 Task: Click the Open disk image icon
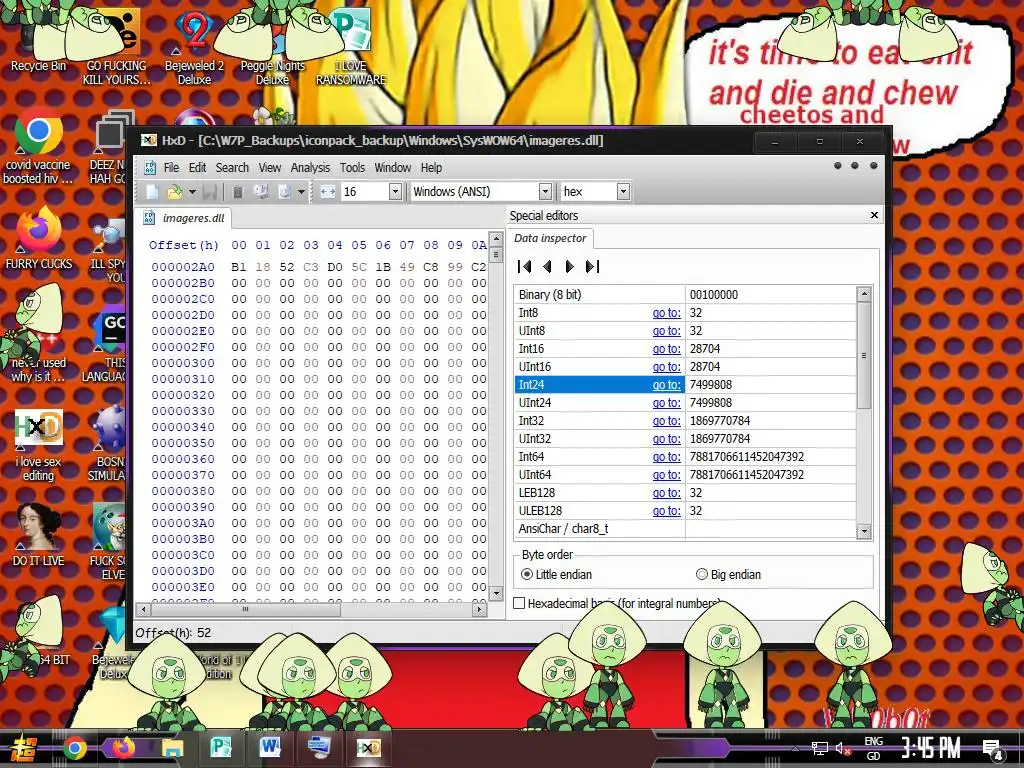click(285, 191)
